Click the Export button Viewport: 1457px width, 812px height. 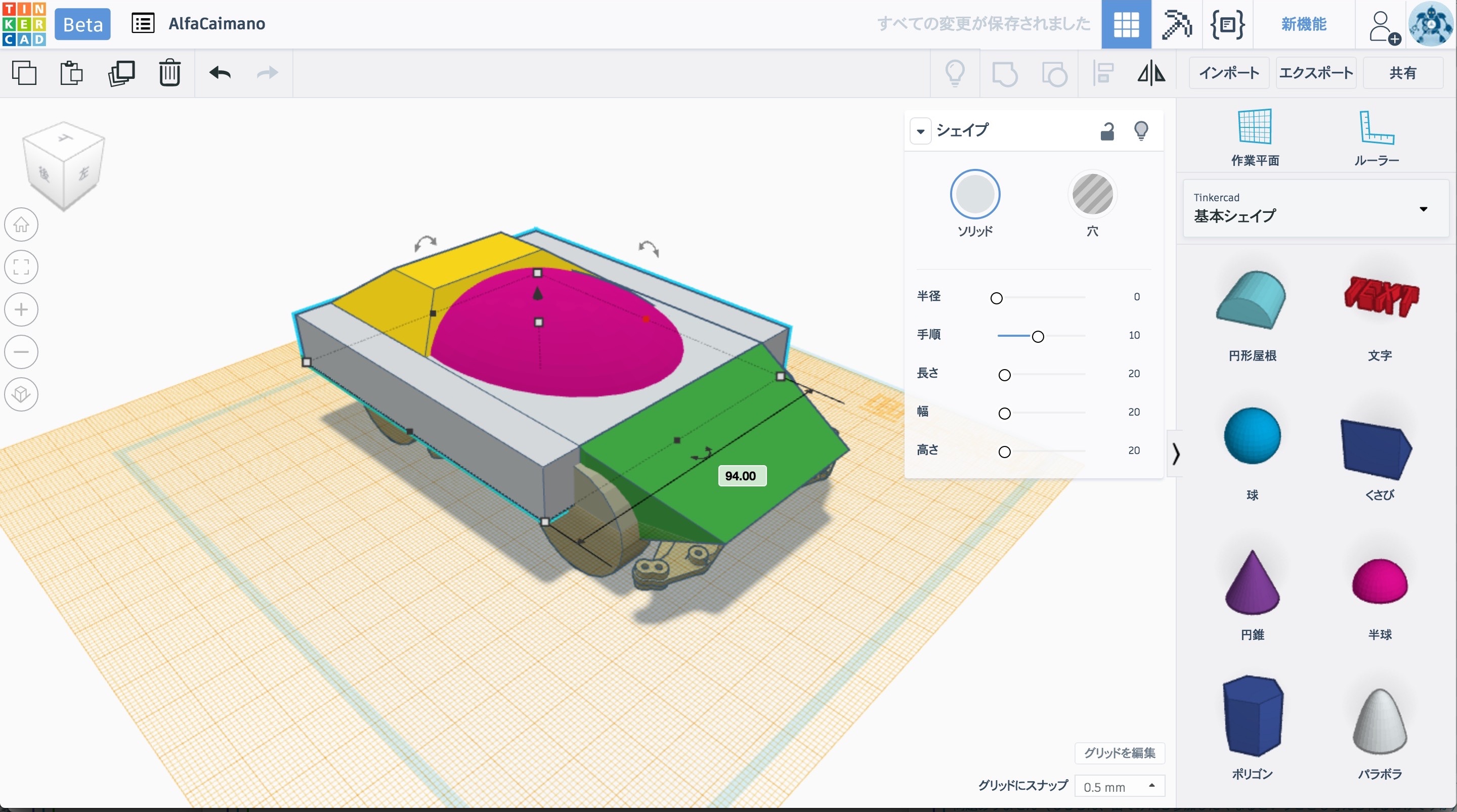click(1315, 73)
